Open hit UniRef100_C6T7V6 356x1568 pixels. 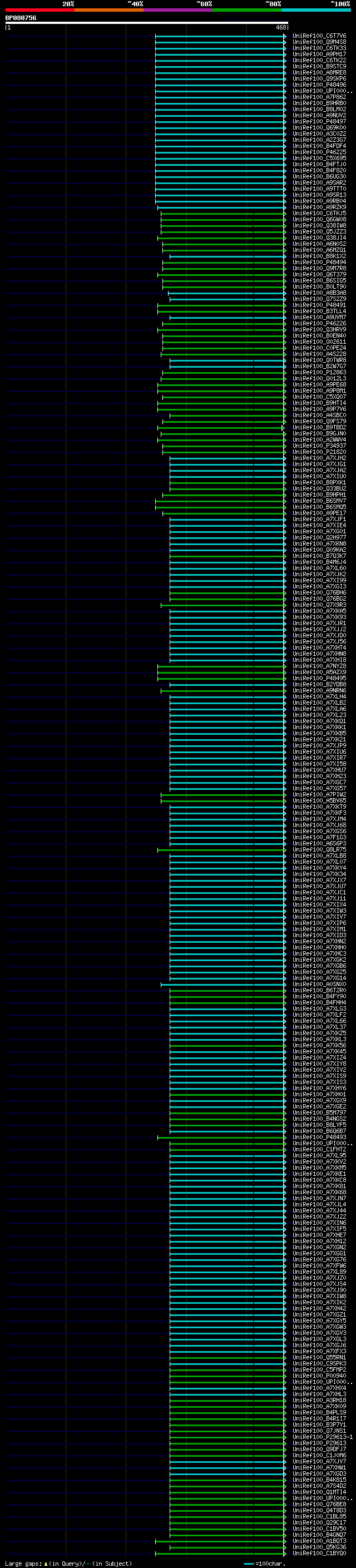(319, 36)
